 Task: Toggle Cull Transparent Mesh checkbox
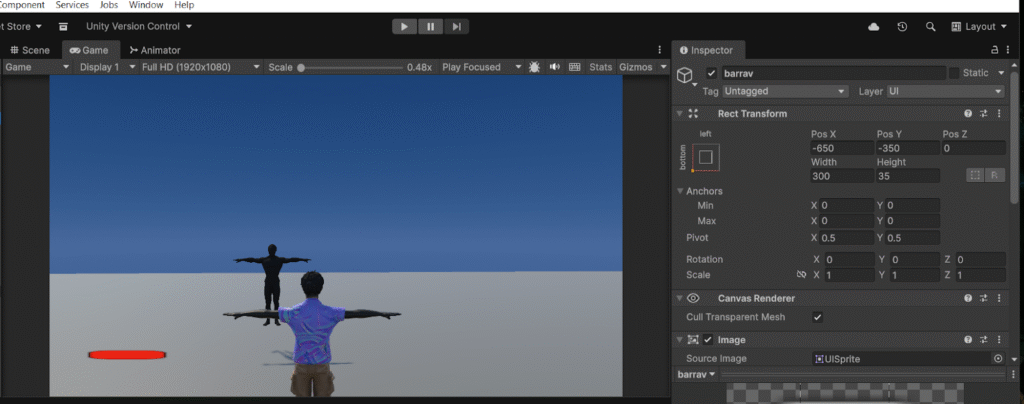point(817,317)
